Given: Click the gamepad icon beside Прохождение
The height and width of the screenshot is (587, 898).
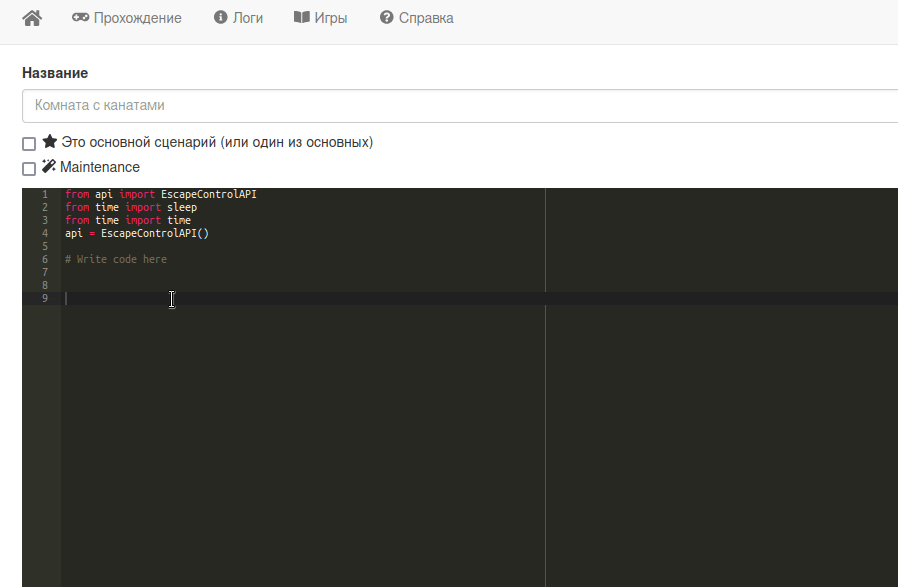Looking at the screenshot, I should click(x=80, y=17).
